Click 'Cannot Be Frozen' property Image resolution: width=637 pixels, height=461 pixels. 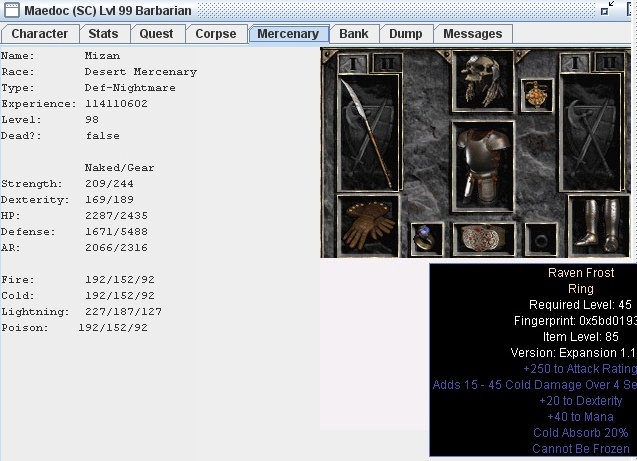[x=581, y=449]
